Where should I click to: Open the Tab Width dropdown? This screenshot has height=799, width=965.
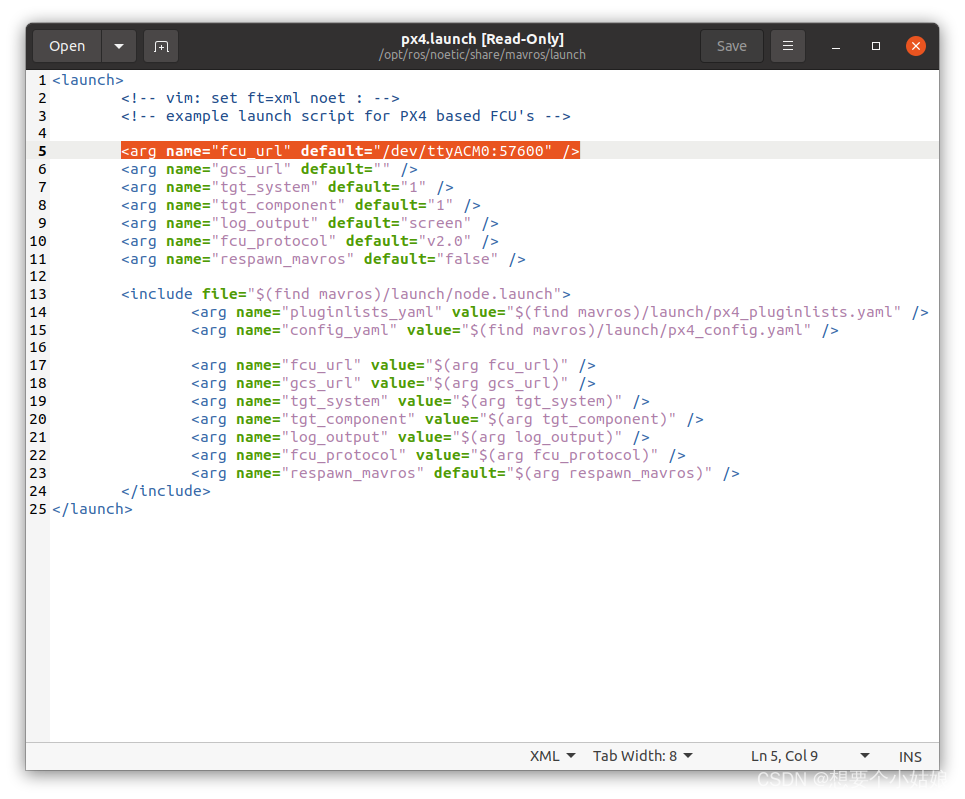[x=642, y=756]
